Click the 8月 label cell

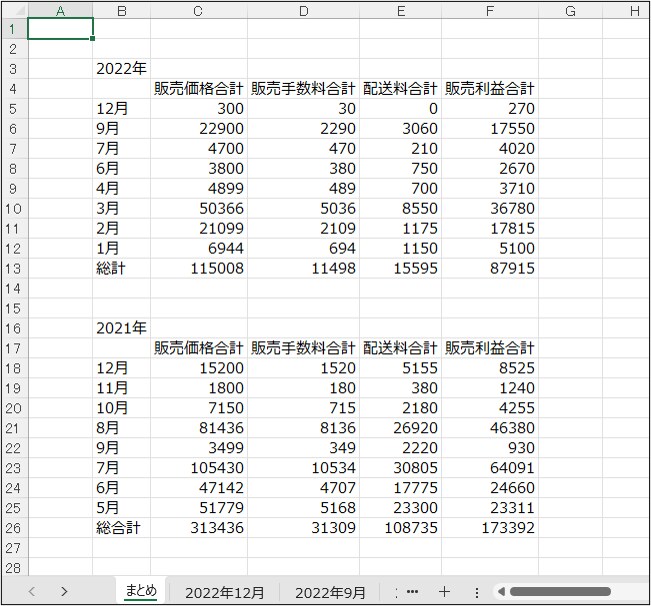[122, 428]
